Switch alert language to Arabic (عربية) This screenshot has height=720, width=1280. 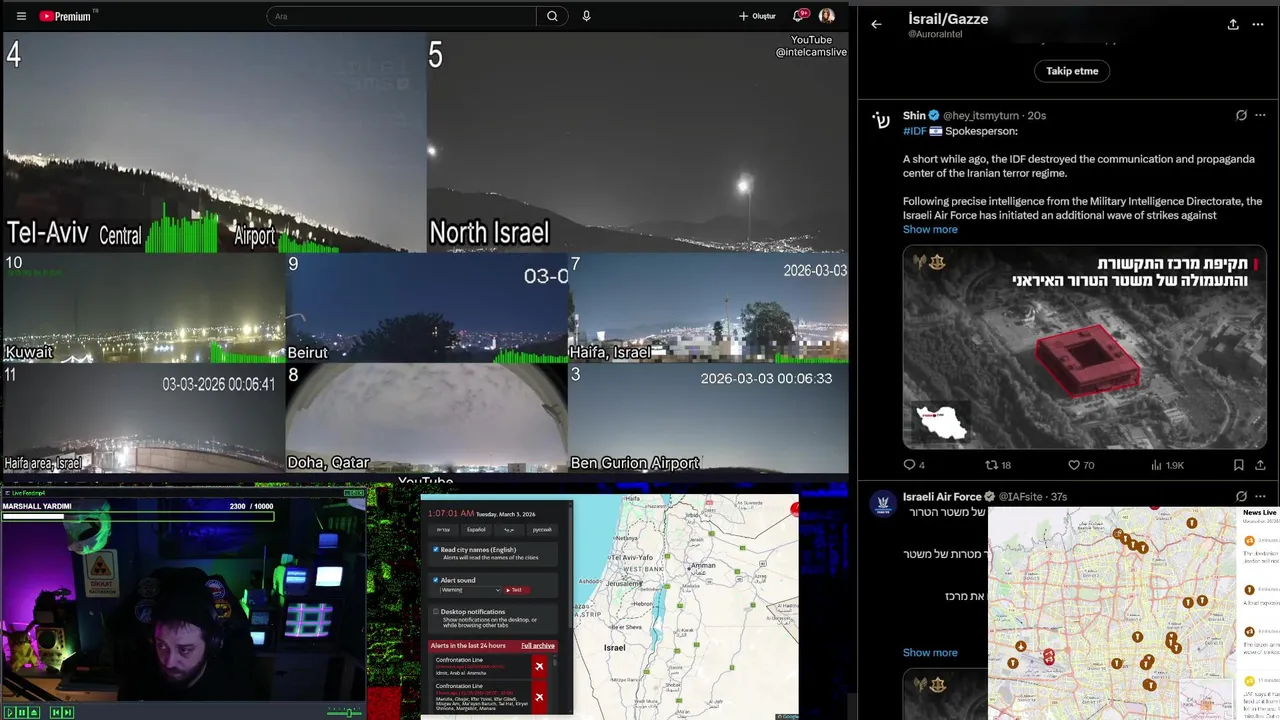509,530
